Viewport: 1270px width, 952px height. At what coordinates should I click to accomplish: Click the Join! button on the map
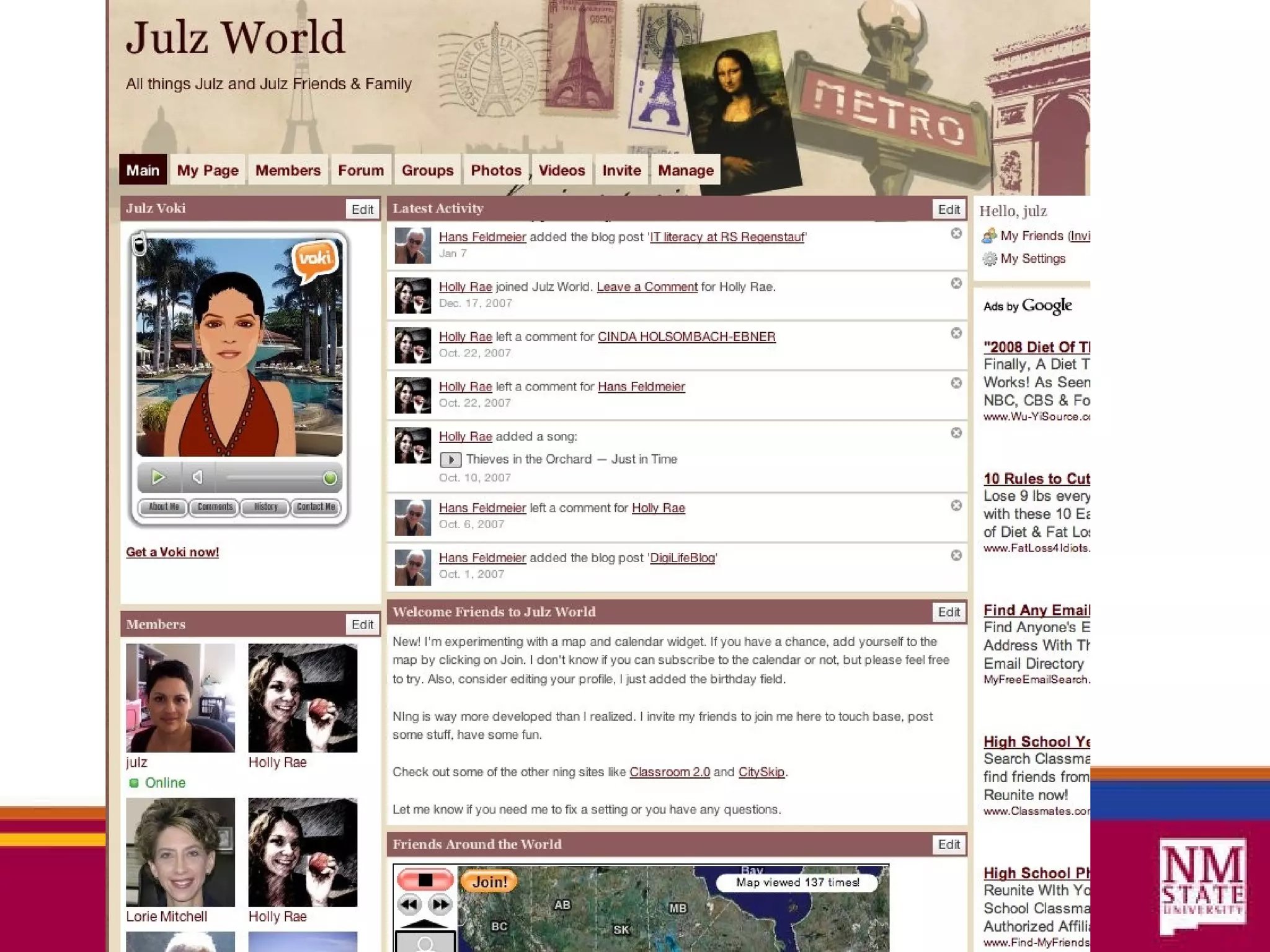[x=489, y=882]
